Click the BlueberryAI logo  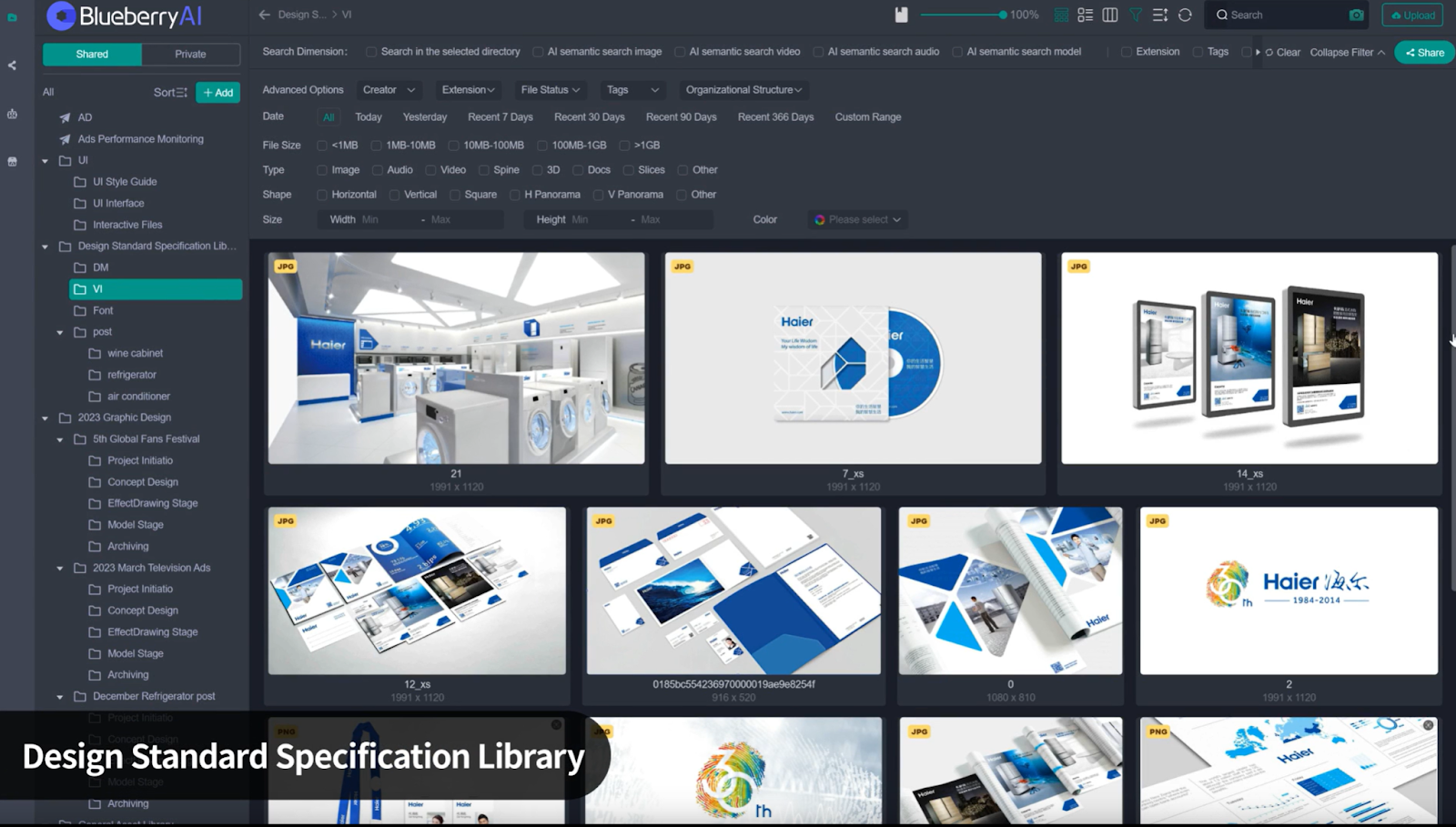pyautogui.click(x=125, y=15)
